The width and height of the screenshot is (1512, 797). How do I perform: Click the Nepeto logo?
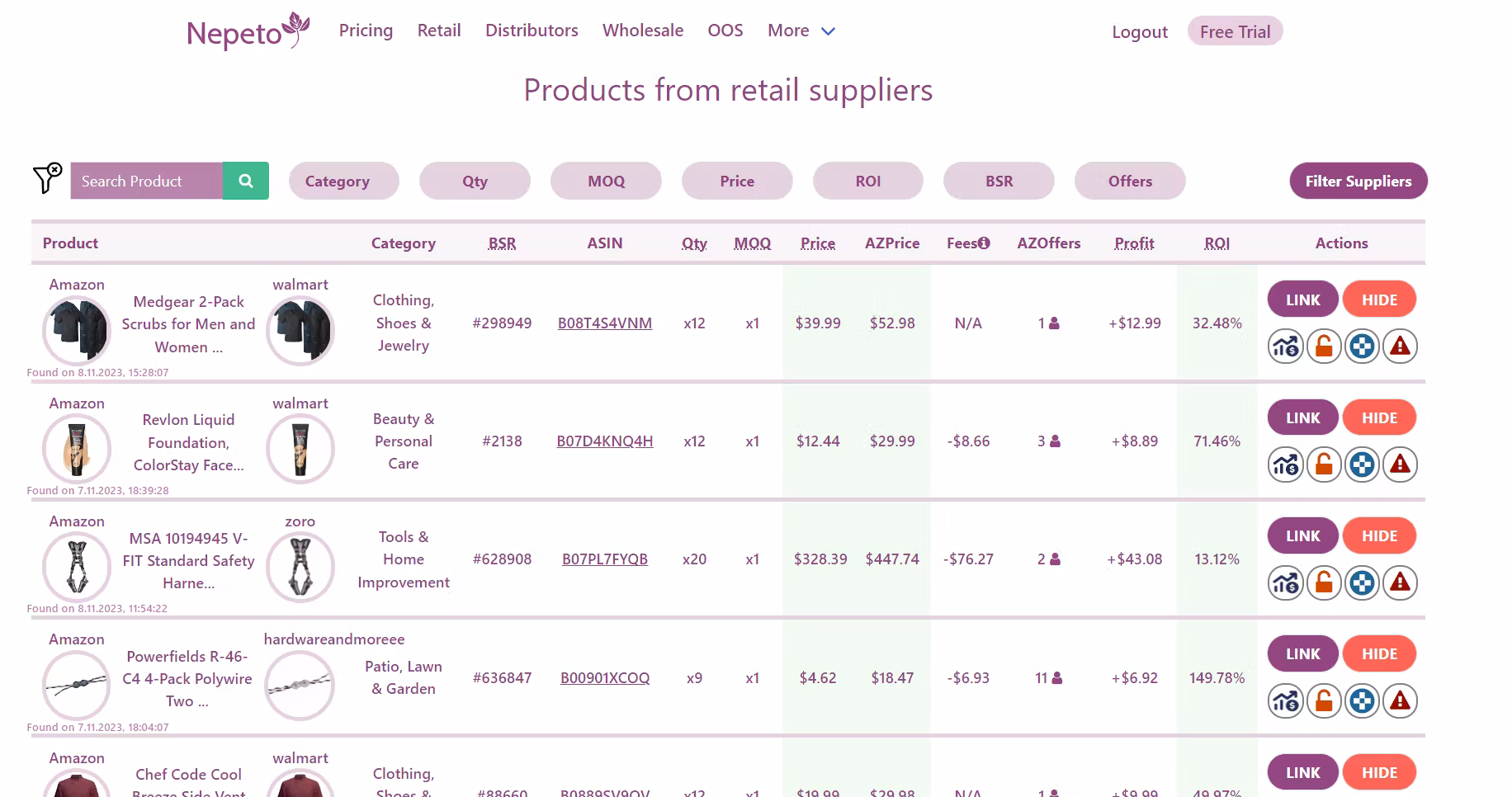point(248,31)
